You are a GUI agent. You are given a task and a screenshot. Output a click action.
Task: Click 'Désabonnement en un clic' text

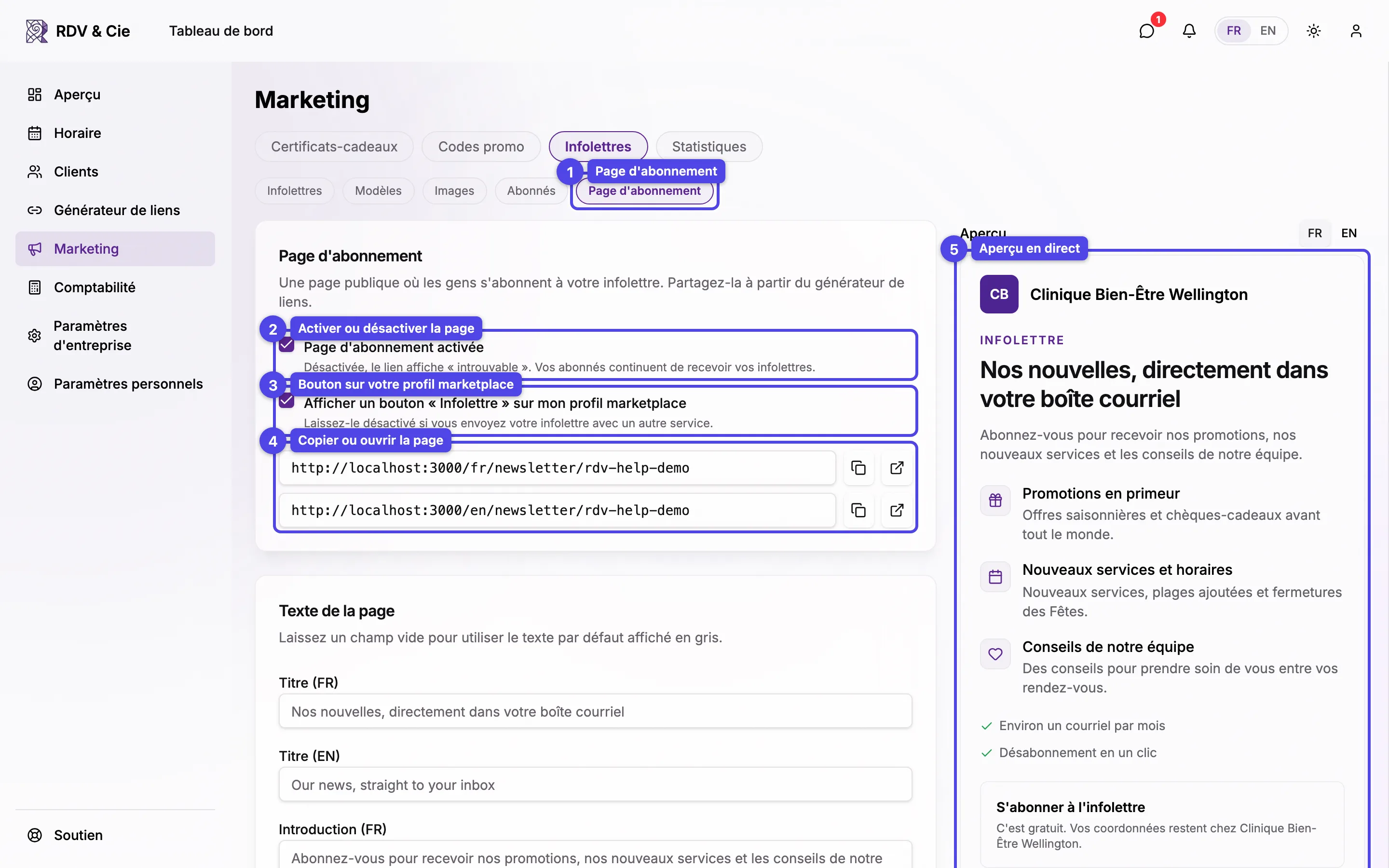tap(1077, 753)
